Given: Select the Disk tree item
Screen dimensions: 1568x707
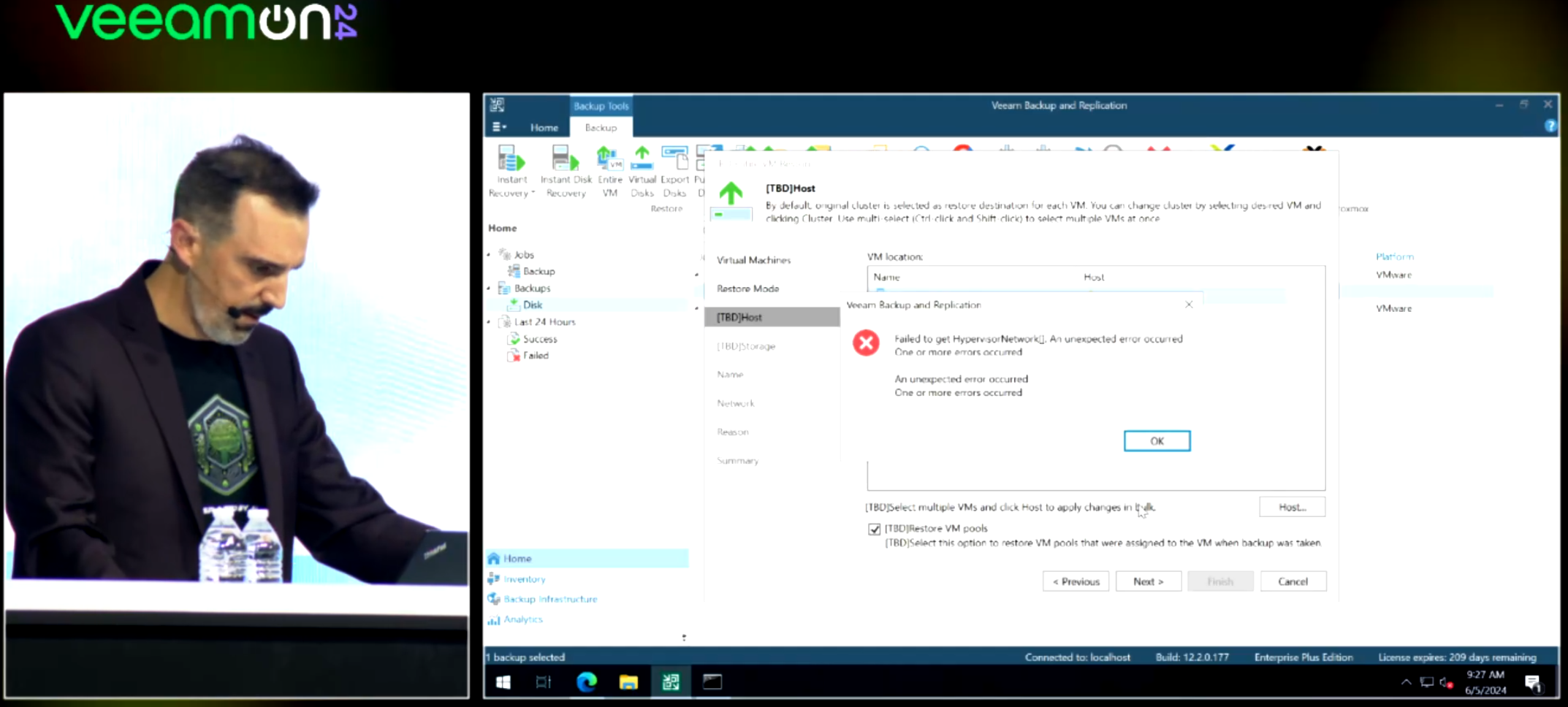Looking at the screenshot, I should pyautogui.click(x=532, y=305).
